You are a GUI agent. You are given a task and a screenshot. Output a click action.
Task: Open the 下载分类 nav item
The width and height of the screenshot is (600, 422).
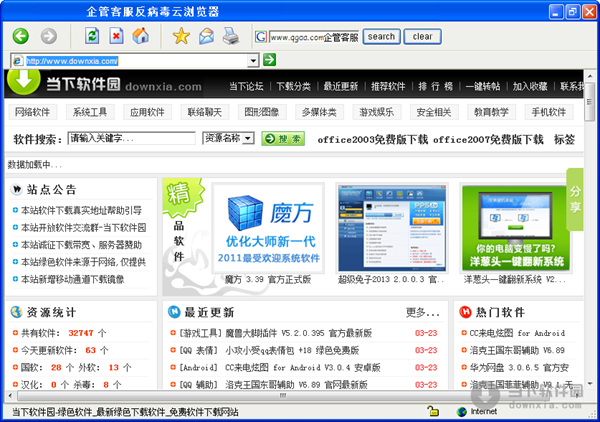[x=293, y=86]
